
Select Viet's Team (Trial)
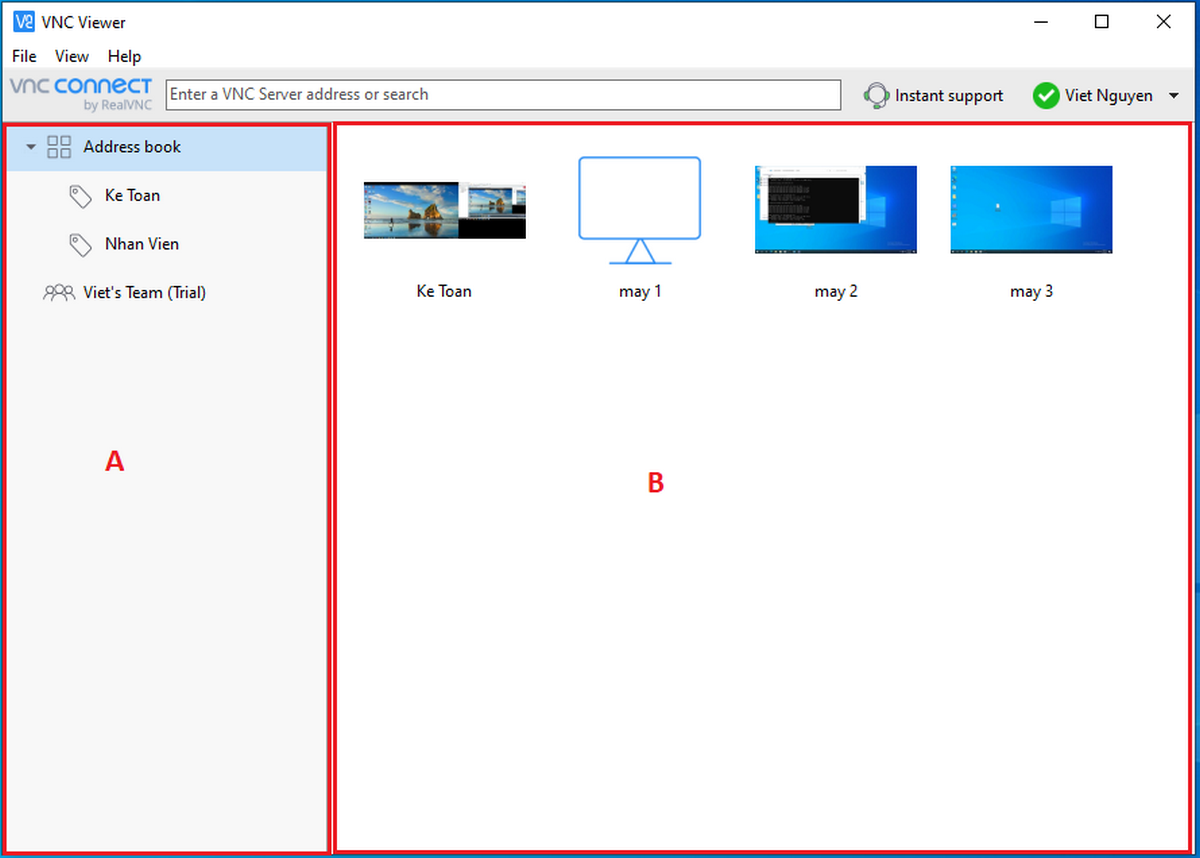pyautogui.click(x=145, y=293)
